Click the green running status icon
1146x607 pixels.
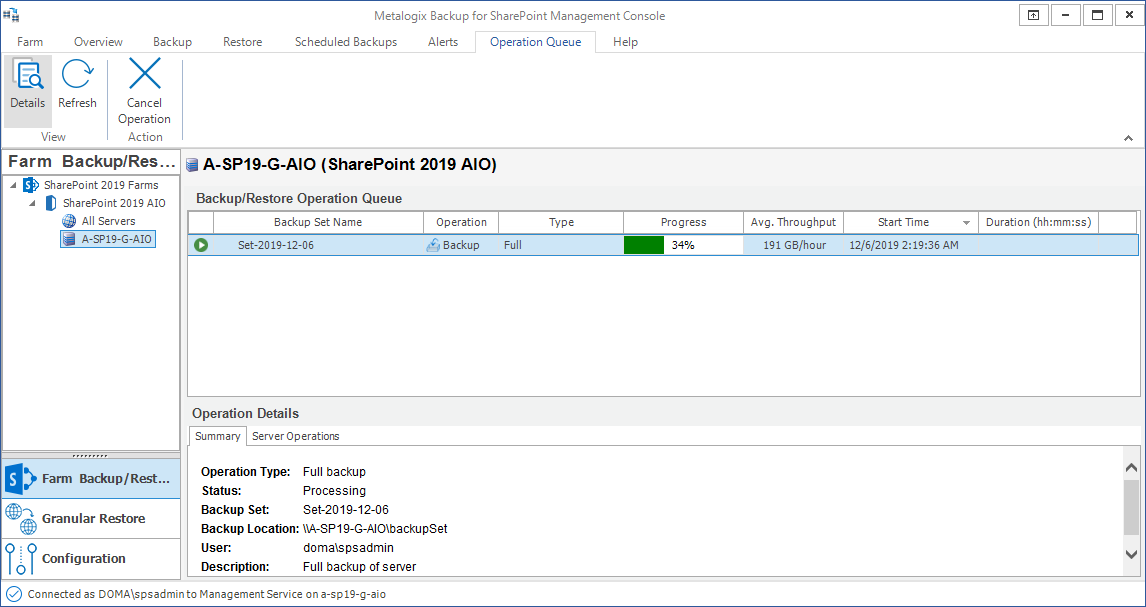click(201, 245)
